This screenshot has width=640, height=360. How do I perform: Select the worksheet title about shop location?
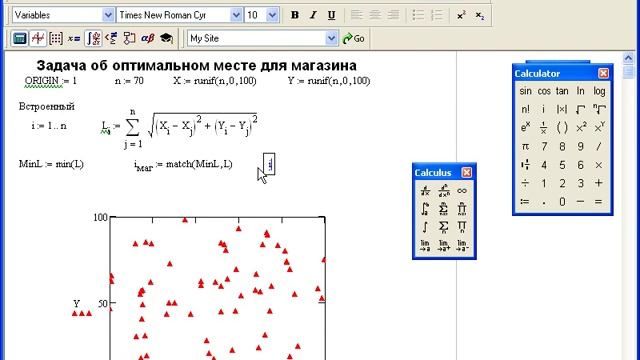(x=196, y=65)
